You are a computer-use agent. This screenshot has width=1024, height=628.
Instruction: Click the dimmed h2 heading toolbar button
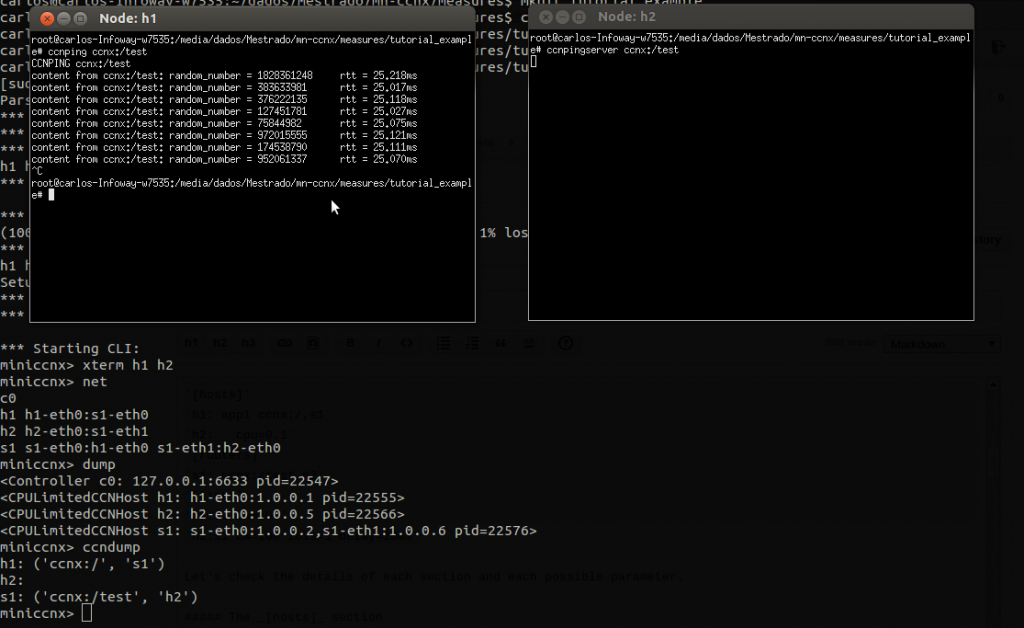click(219, 343)
